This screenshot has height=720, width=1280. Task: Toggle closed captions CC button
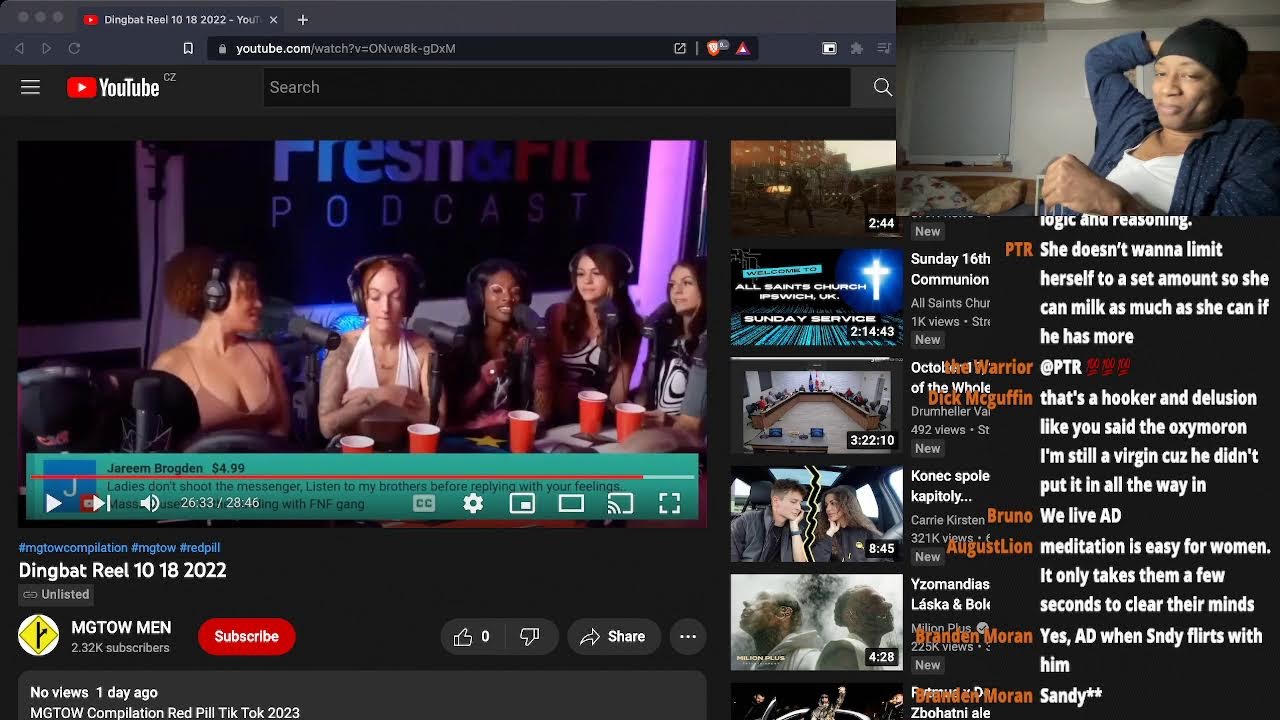click(x=424, y=504)
